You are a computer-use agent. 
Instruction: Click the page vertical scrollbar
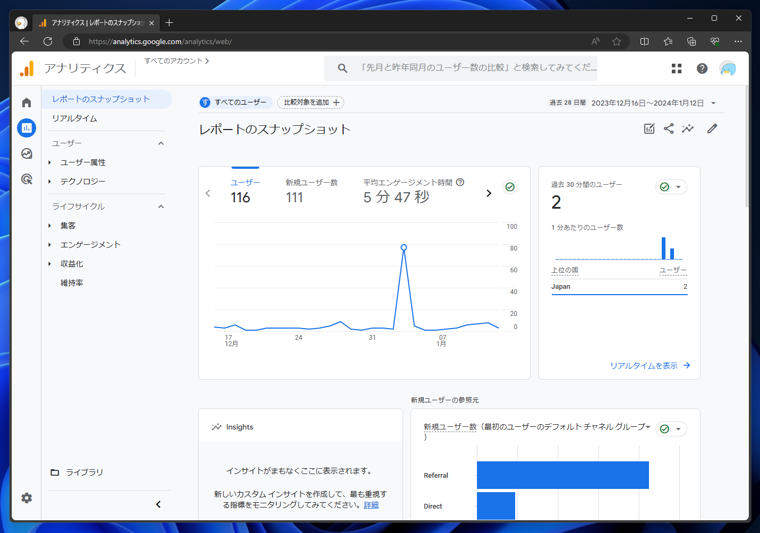[x=746, y=148]
